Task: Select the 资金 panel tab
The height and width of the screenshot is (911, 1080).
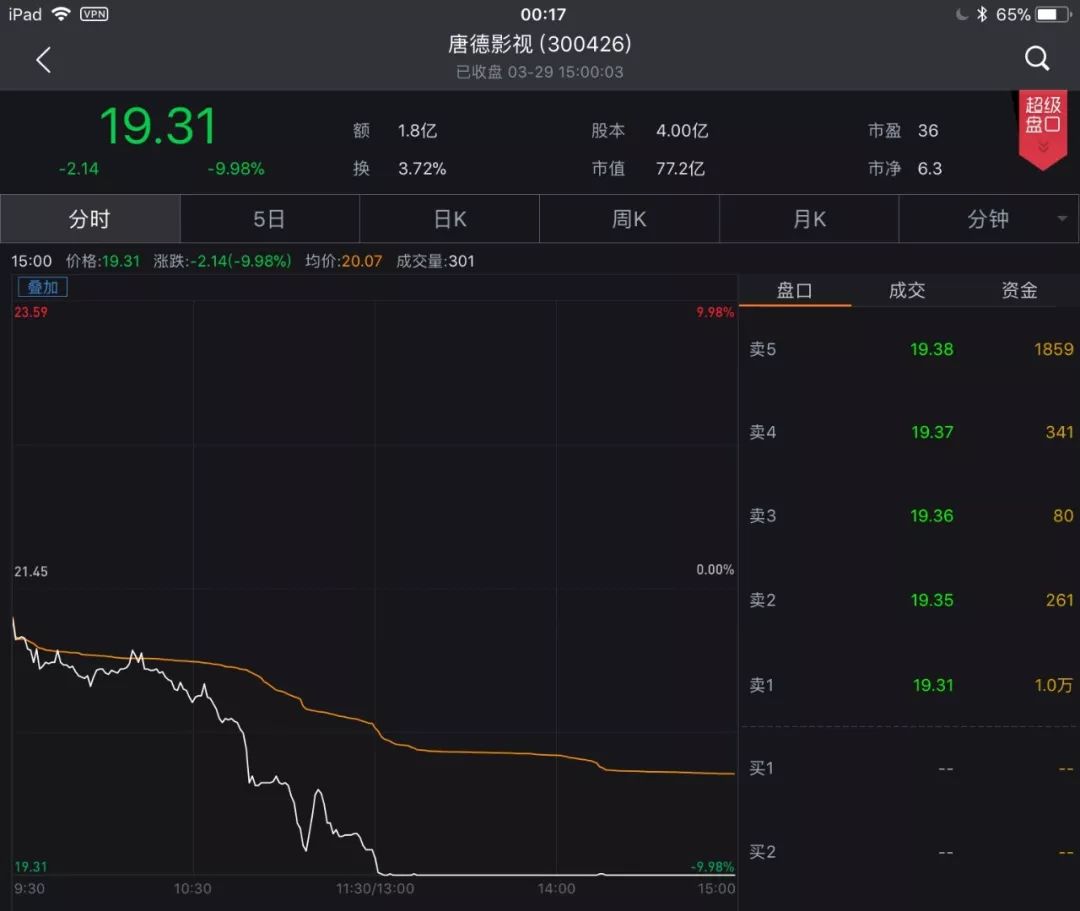Action: click(x=1019, y=291)
